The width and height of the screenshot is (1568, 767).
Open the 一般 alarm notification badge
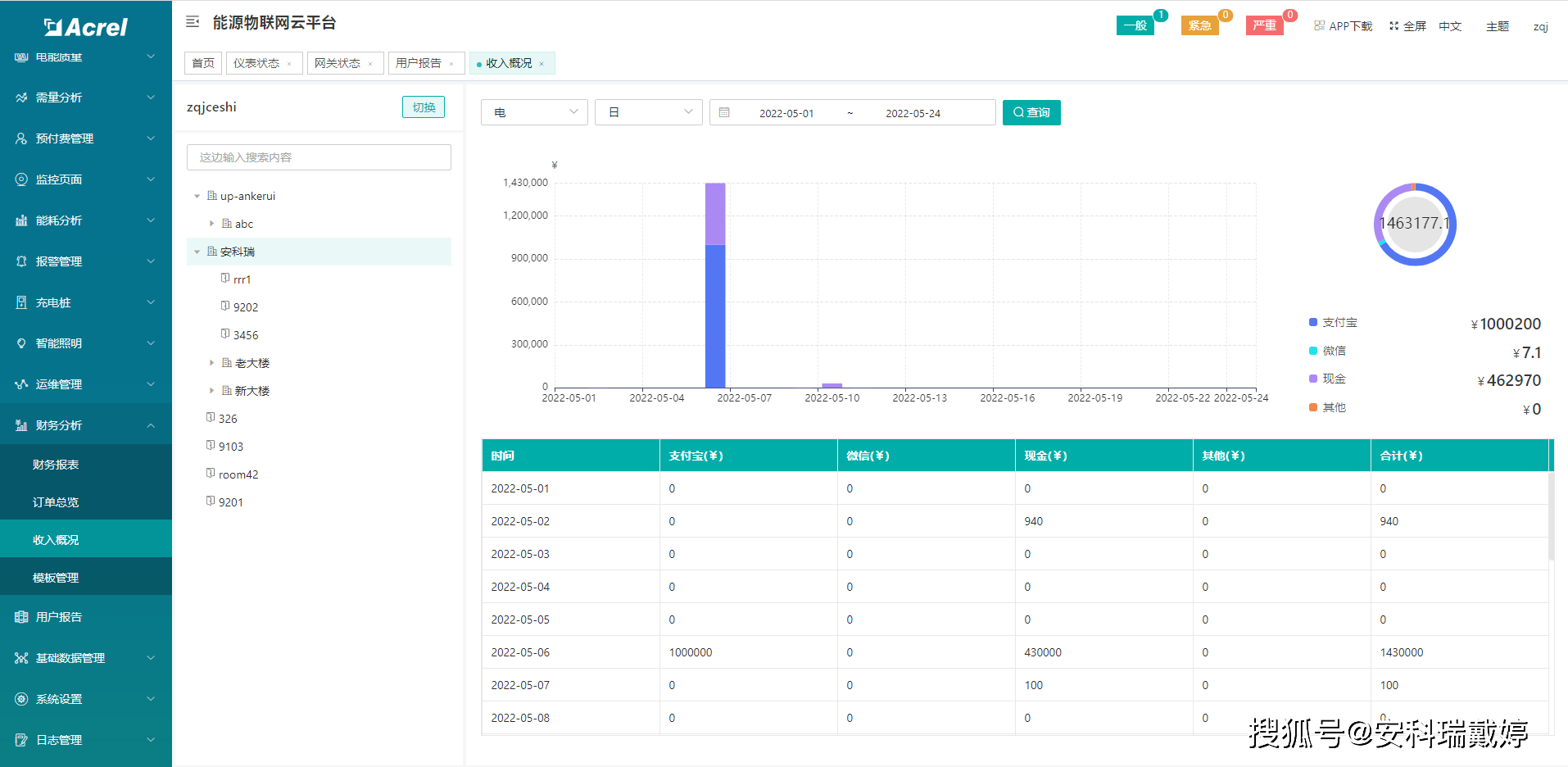[1135, 25]
